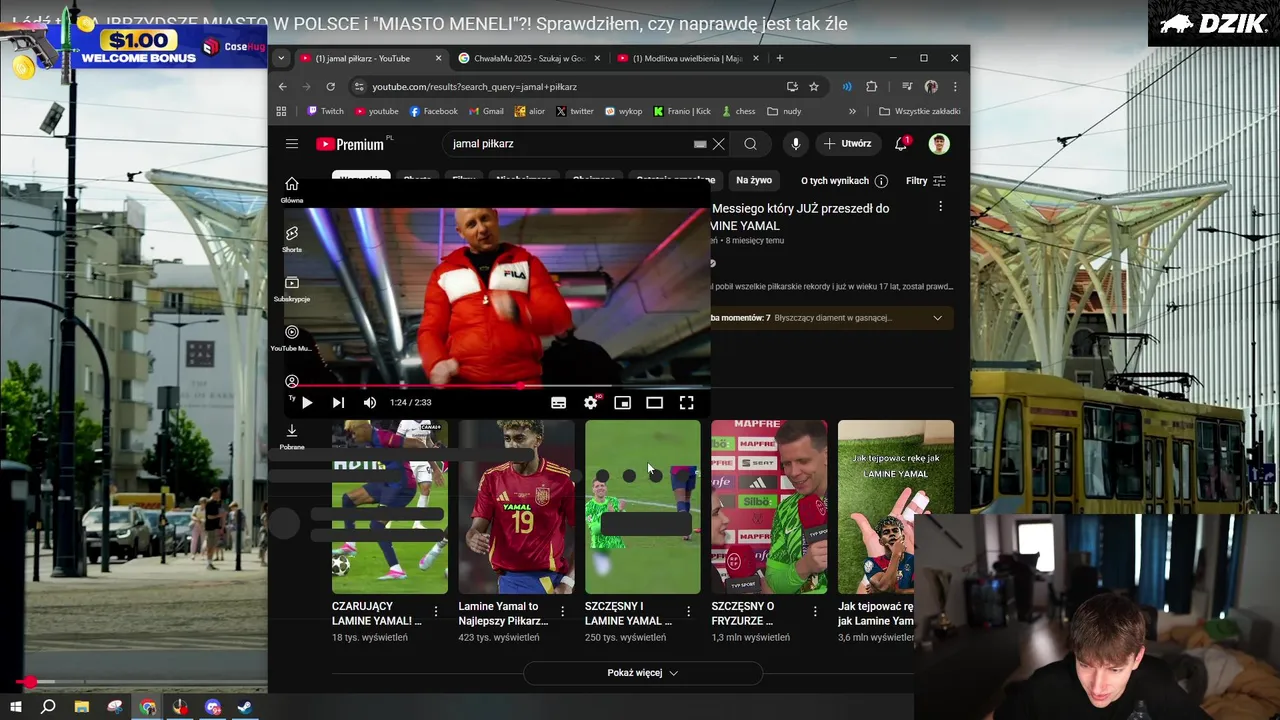The image size is (1280, 720).
Task: Open Windows taskbar search
Action: (x=48, y=707)
